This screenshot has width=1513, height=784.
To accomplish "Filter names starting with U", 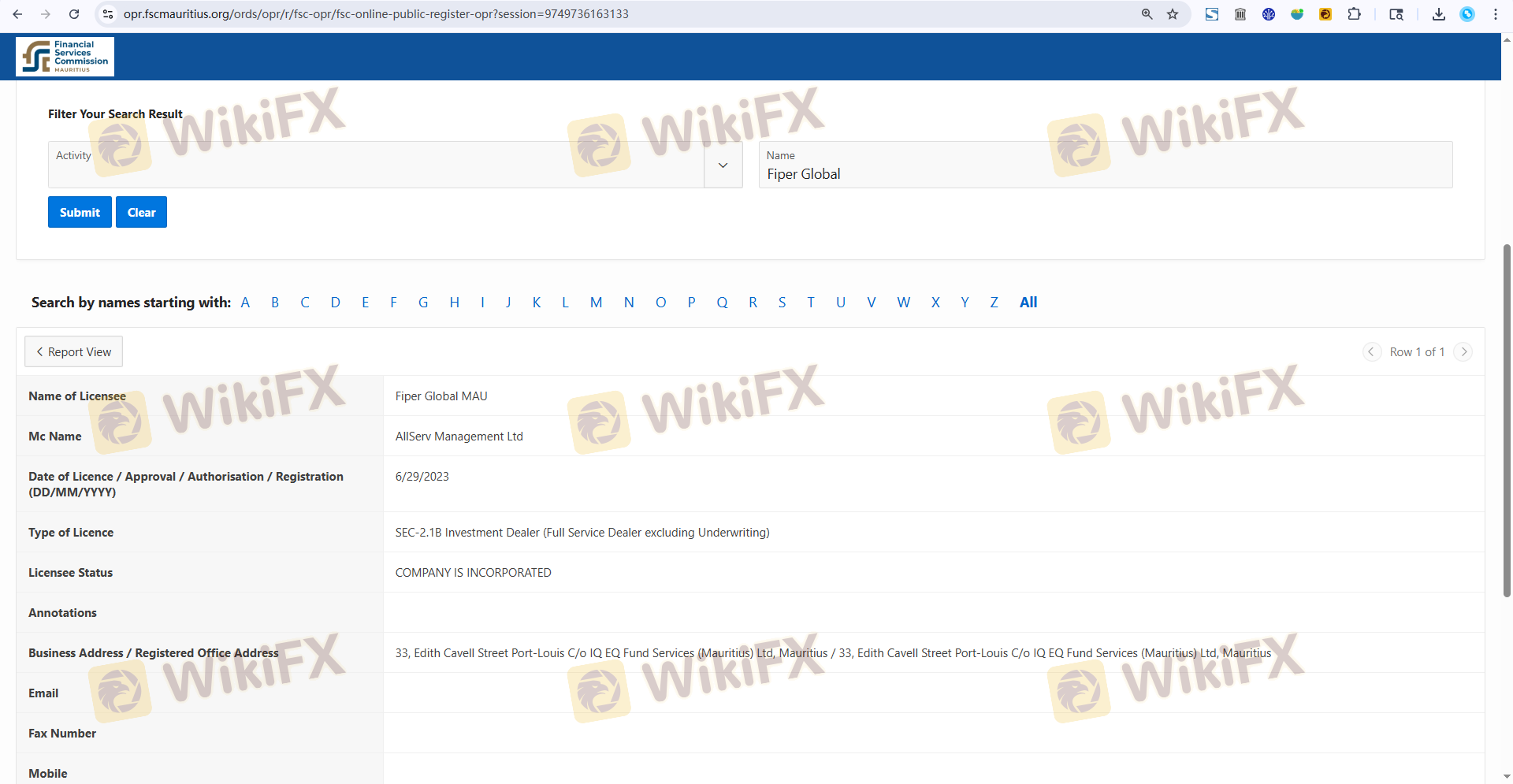I will 841,303.
